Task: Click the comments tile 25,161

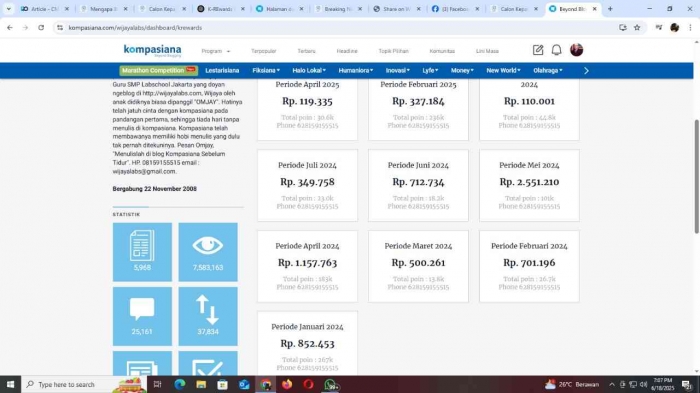Action: pos(142,316)
